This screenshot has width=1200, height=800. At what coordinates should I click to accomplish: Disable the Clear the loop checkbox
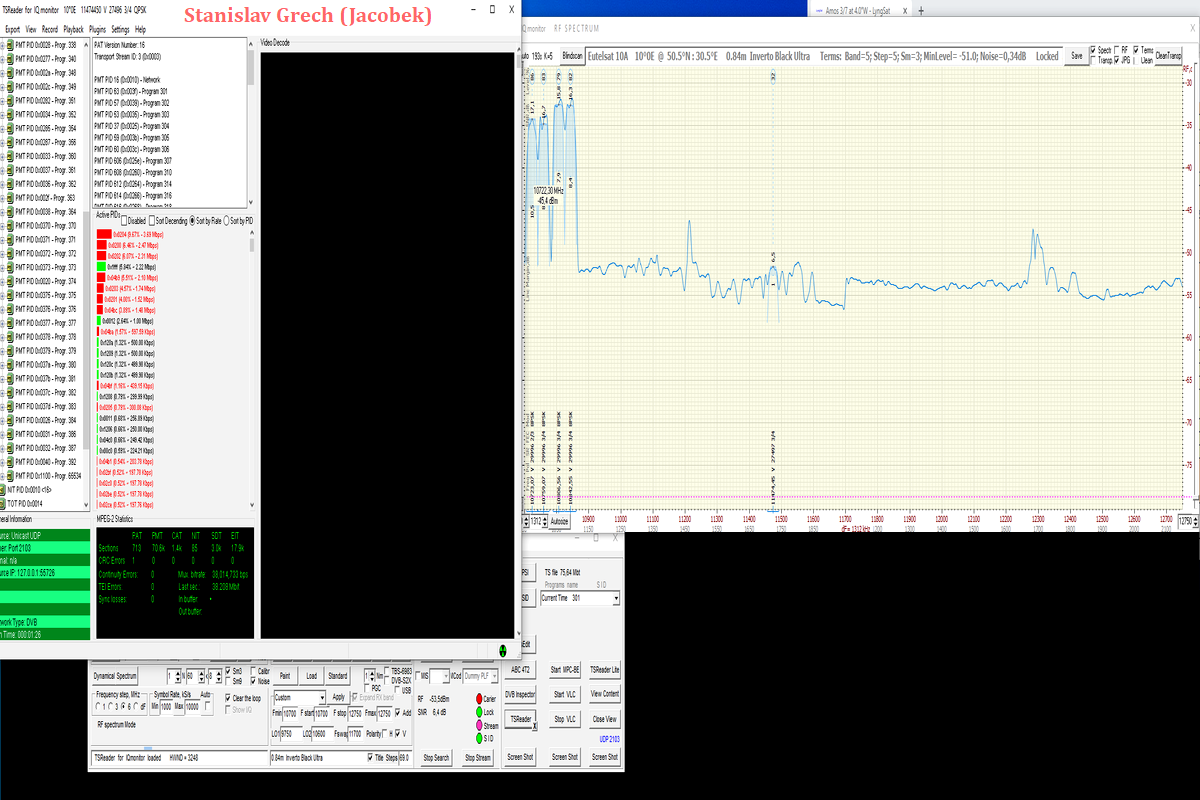click(228, 698)
